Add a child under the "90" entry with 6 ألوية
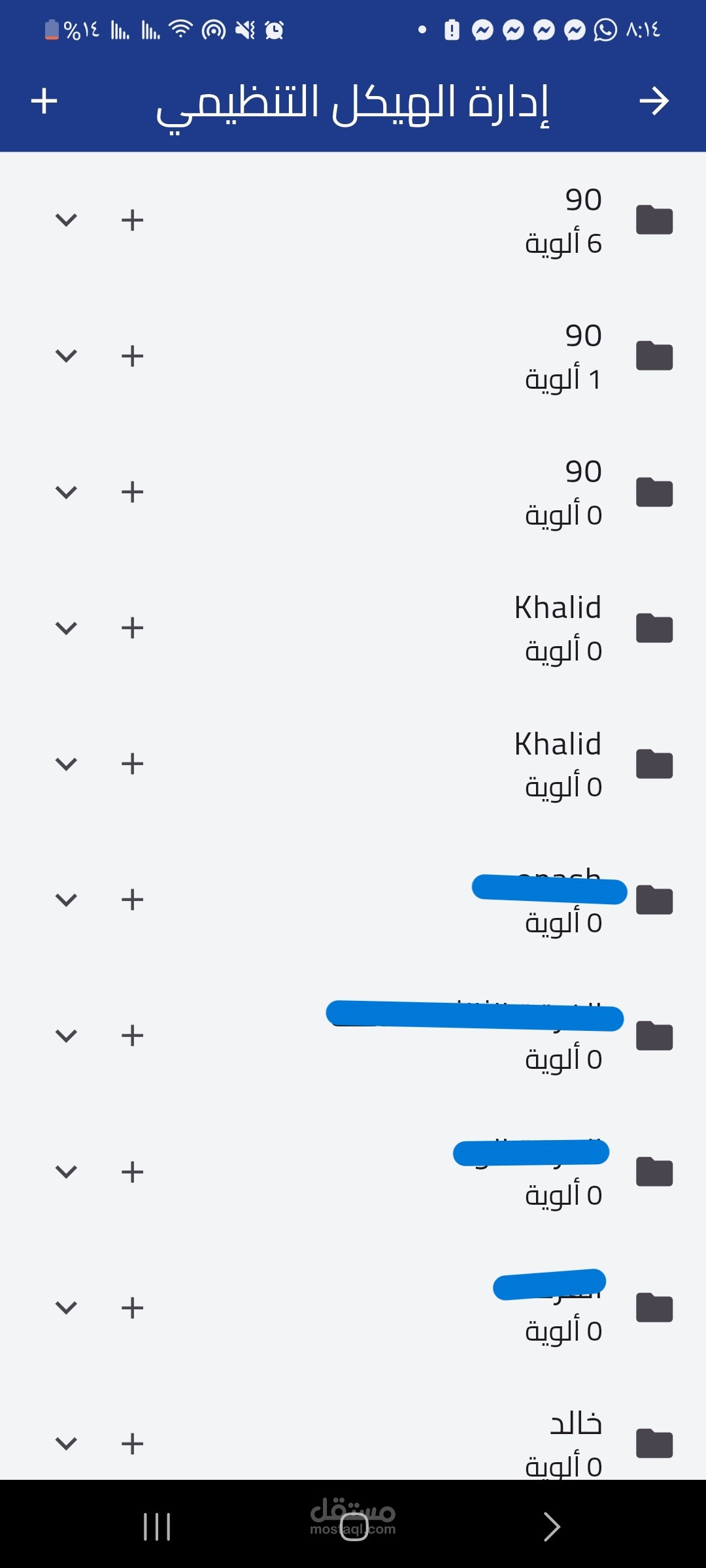 pos(132,220)
